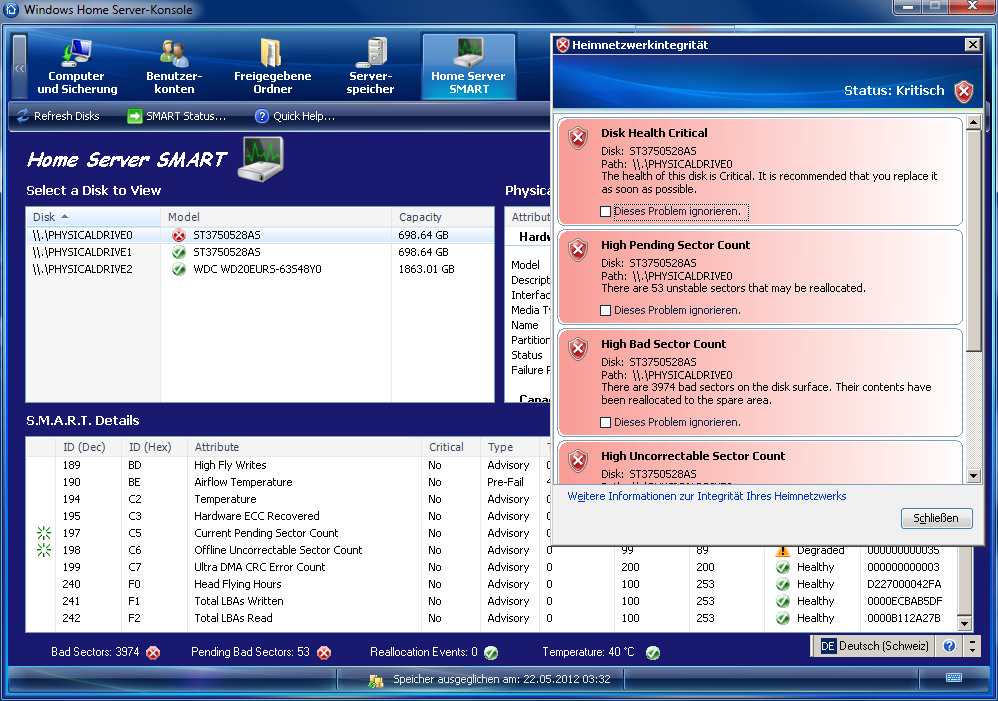Open Weitere Informationen zur Integrität link

(706, 496)
